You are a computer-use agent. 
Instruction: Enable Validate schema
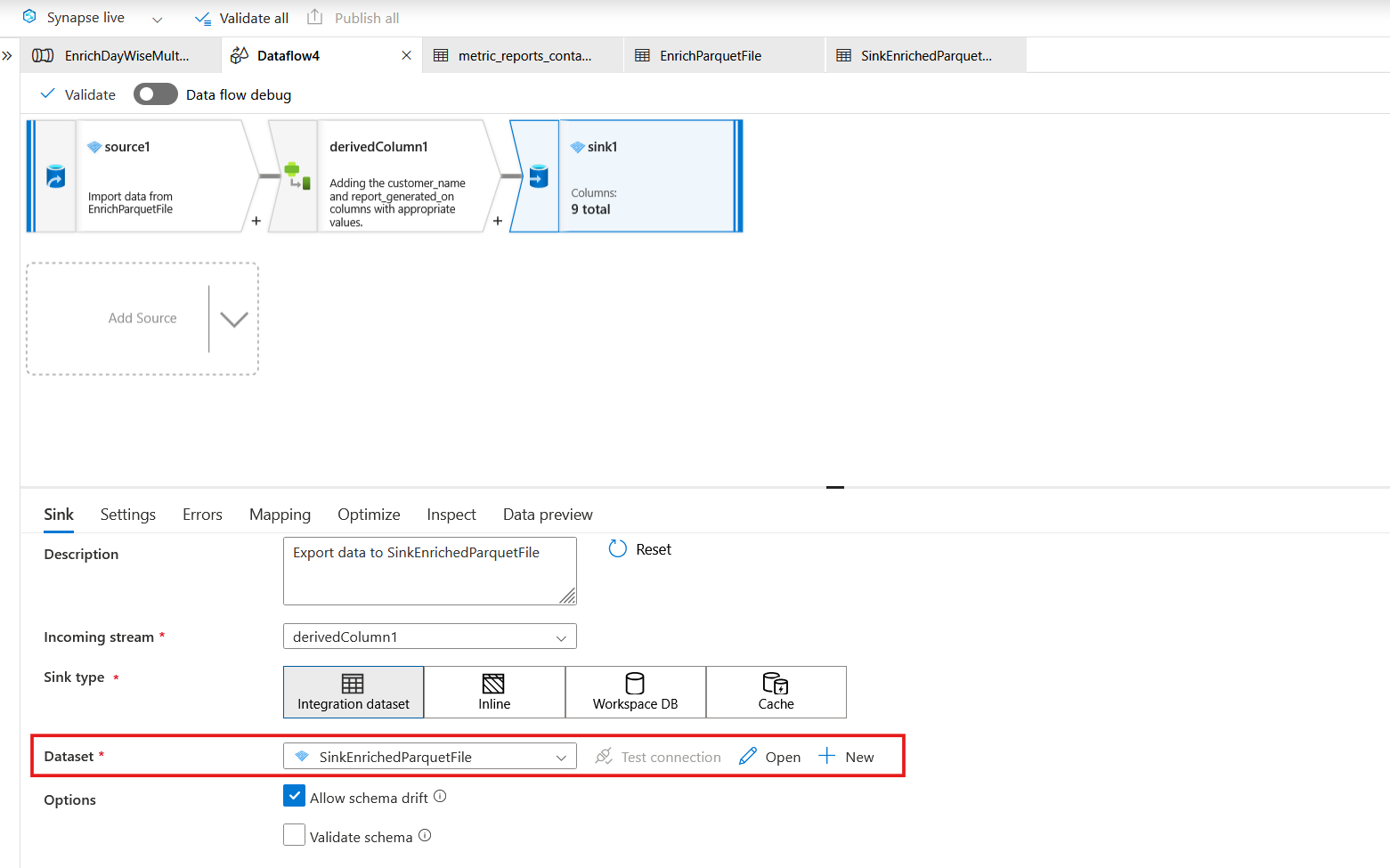point(294,834)
